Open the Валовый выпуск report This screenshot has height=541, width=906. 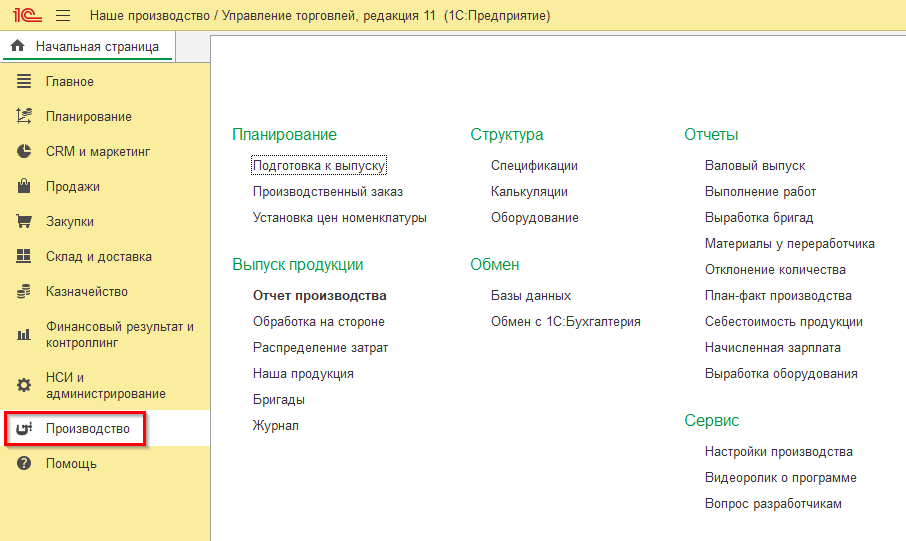[754, 166]
